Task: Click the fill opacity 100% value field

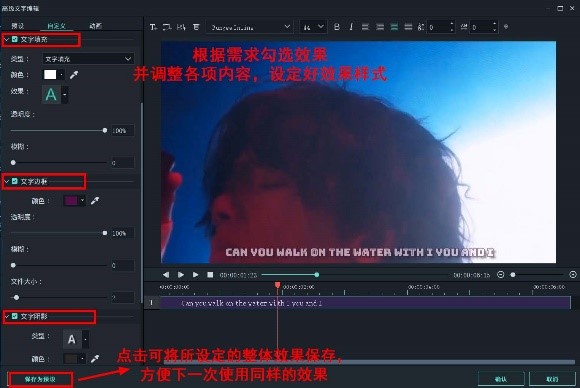Action: pyautogui.click(x=123, y=131)
